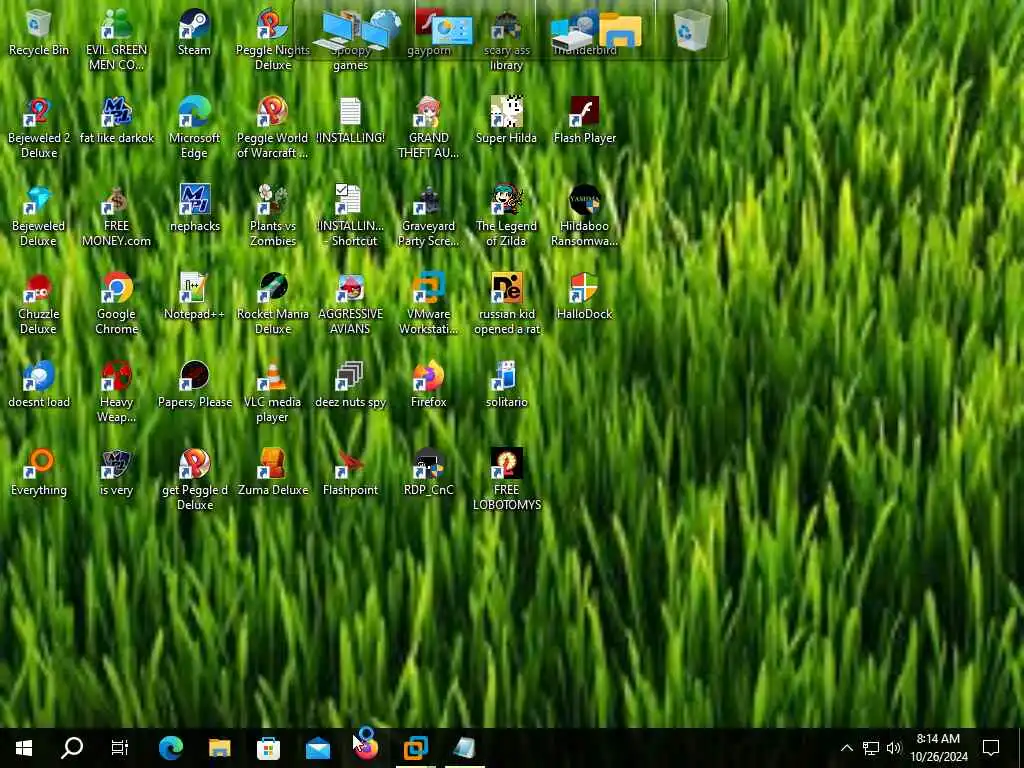
Task: Click the FREE LOBOTOMYS icon
Action: (506, 480)
